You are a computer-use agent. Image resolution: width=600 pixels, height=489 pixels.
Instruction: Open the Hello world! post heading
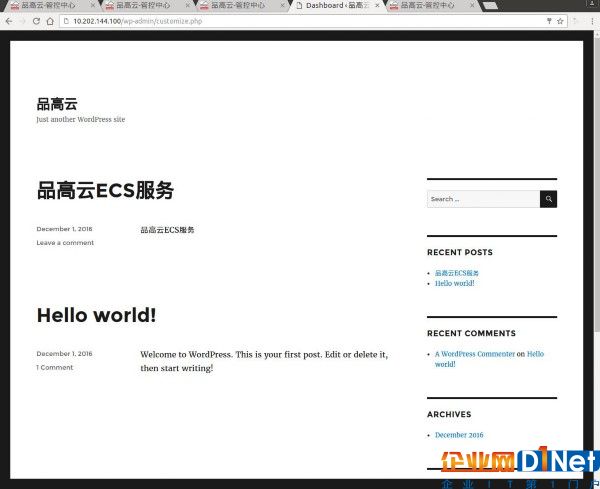click(x=96, y=315)
